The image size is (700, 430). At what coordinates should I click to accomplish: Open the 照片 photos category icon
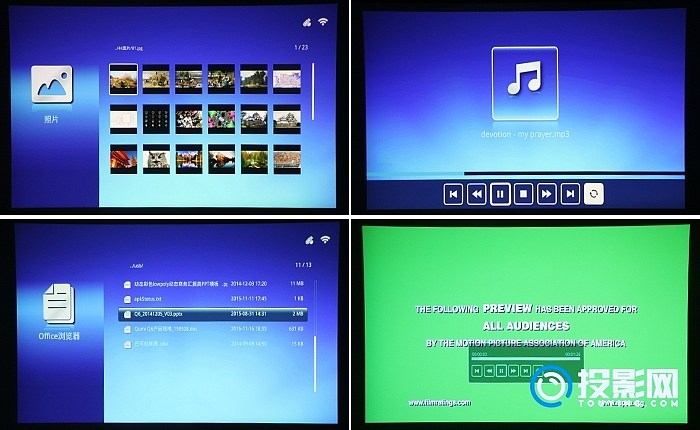point(52,84)
